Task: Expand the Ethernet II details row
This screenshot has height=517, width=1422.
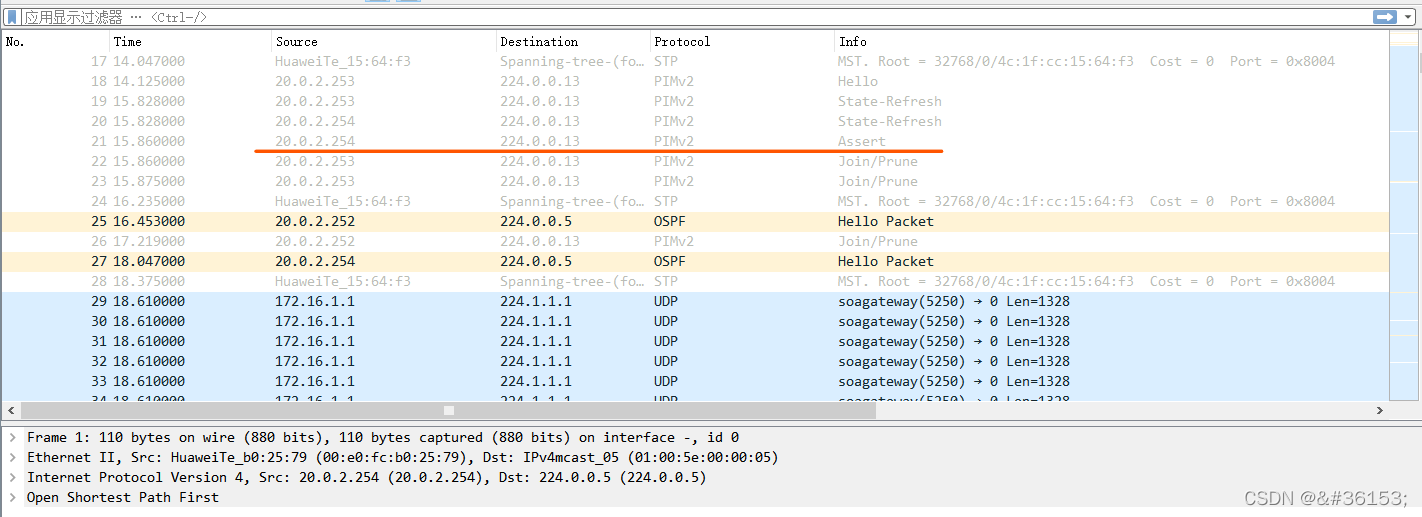Action: pyautogui.click(x=11, y=458)
